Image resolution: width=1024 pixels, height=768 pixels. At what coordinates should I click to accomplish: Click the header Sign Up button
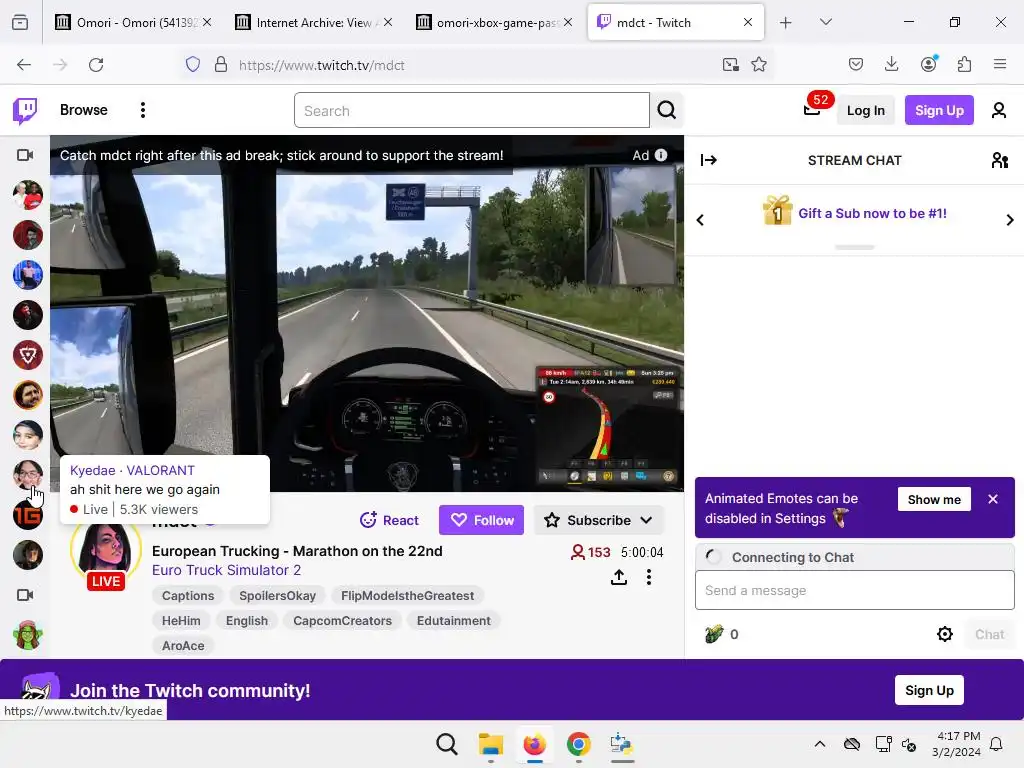939,110
